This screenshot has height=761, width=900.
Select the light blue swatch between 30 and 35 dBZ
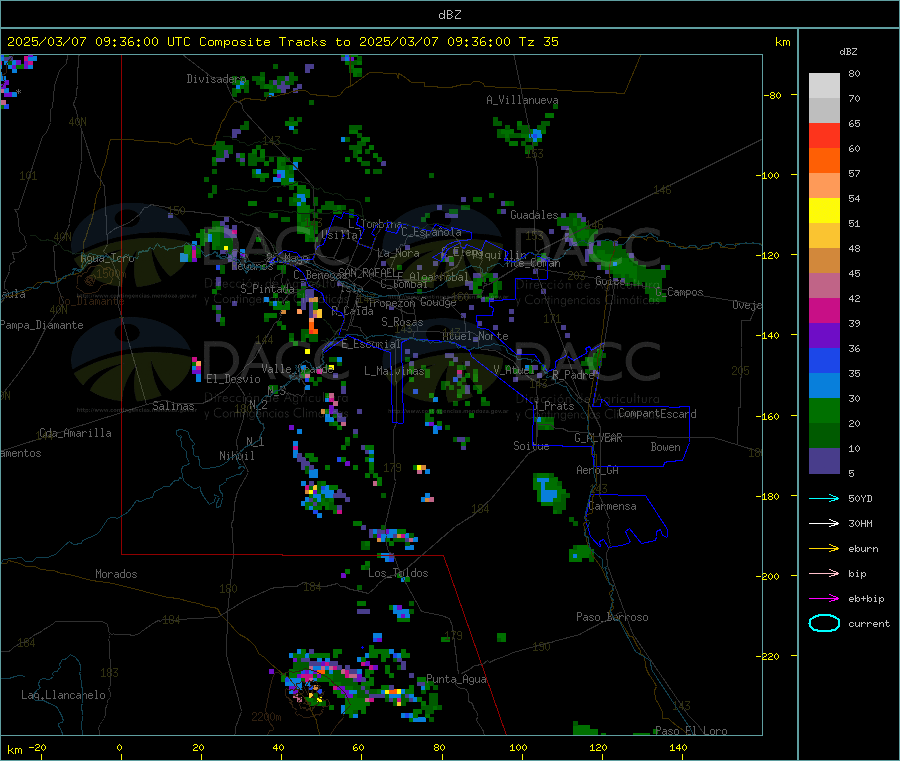pos(824,386)
